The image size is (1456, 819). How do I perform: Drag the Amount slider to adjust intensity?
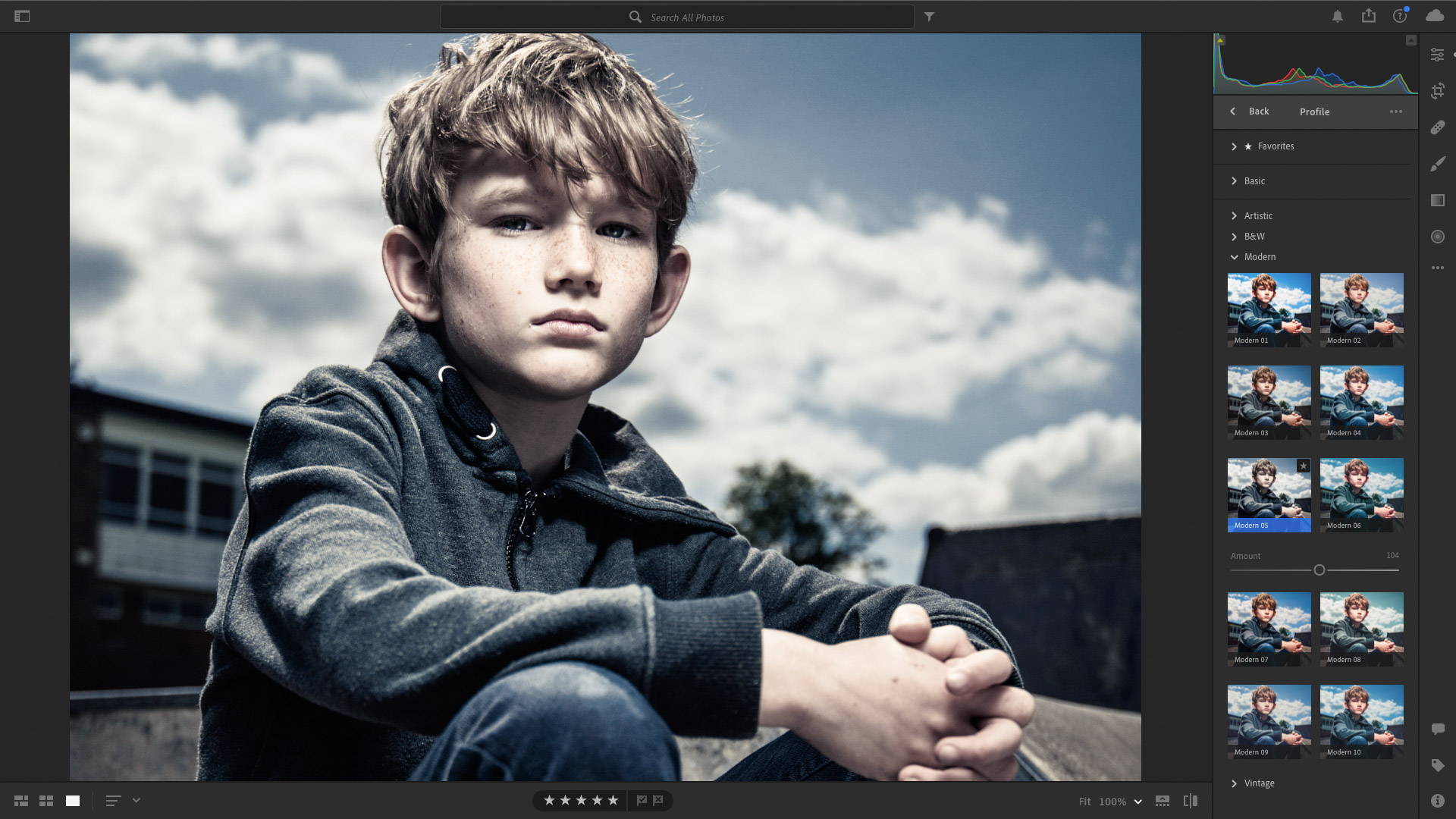tap(1317, 570)
